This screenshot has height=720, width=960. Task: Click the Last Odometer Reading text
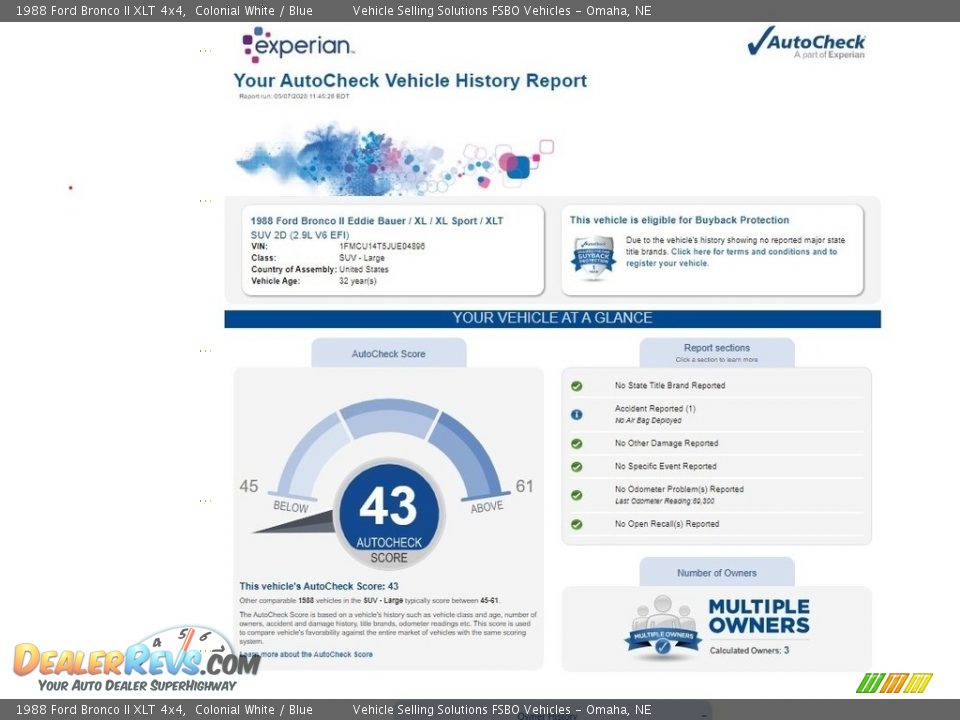point(664,501)
